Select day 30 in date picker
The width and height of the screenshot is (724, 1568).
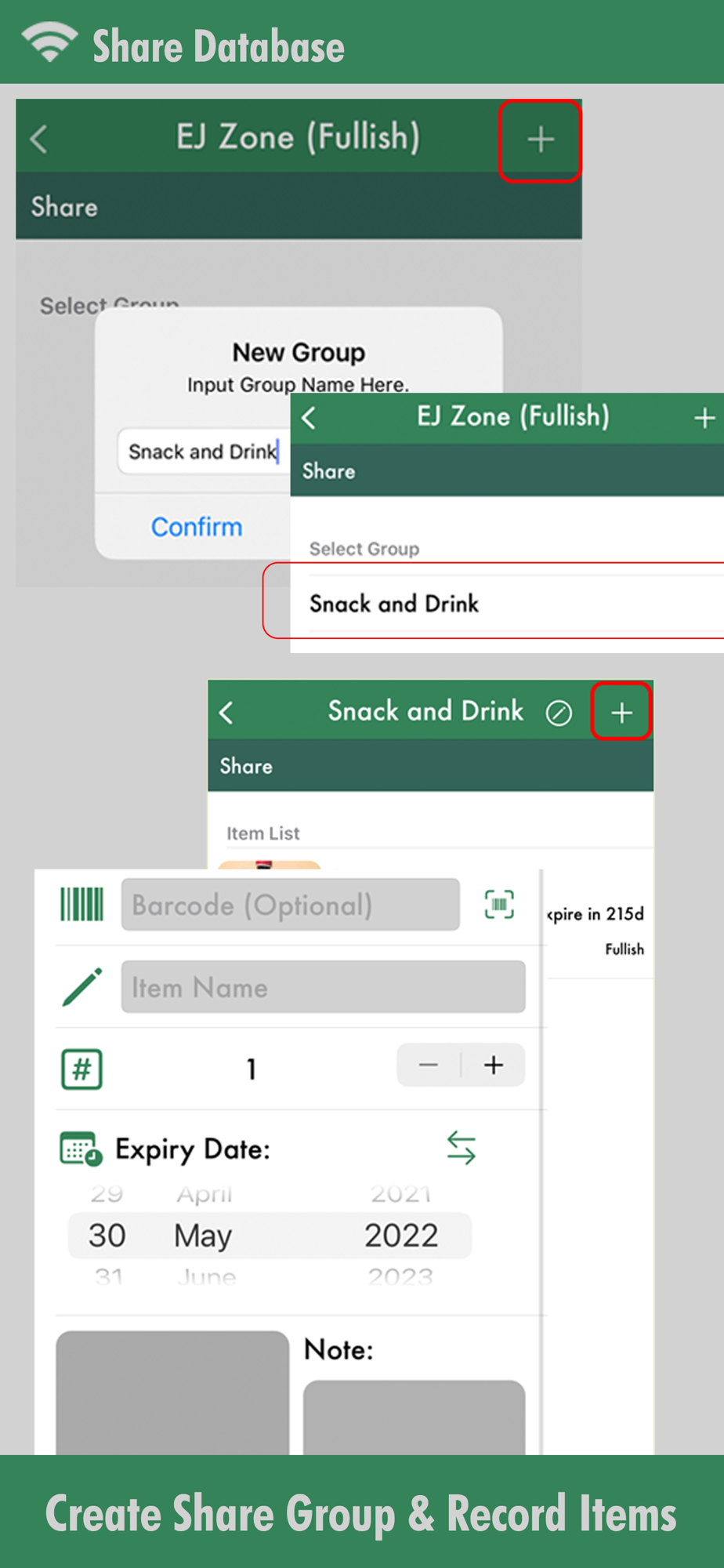pos(107,1236)
